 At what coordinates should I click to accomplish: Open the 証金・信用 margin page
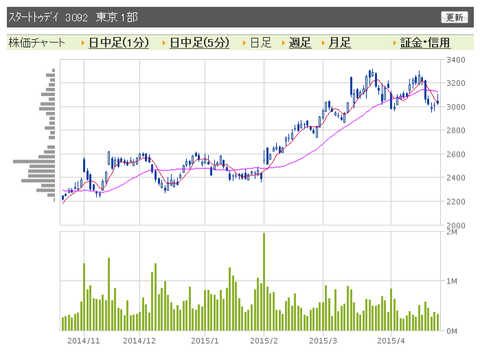pyautogui.click(x=425, y=43)
